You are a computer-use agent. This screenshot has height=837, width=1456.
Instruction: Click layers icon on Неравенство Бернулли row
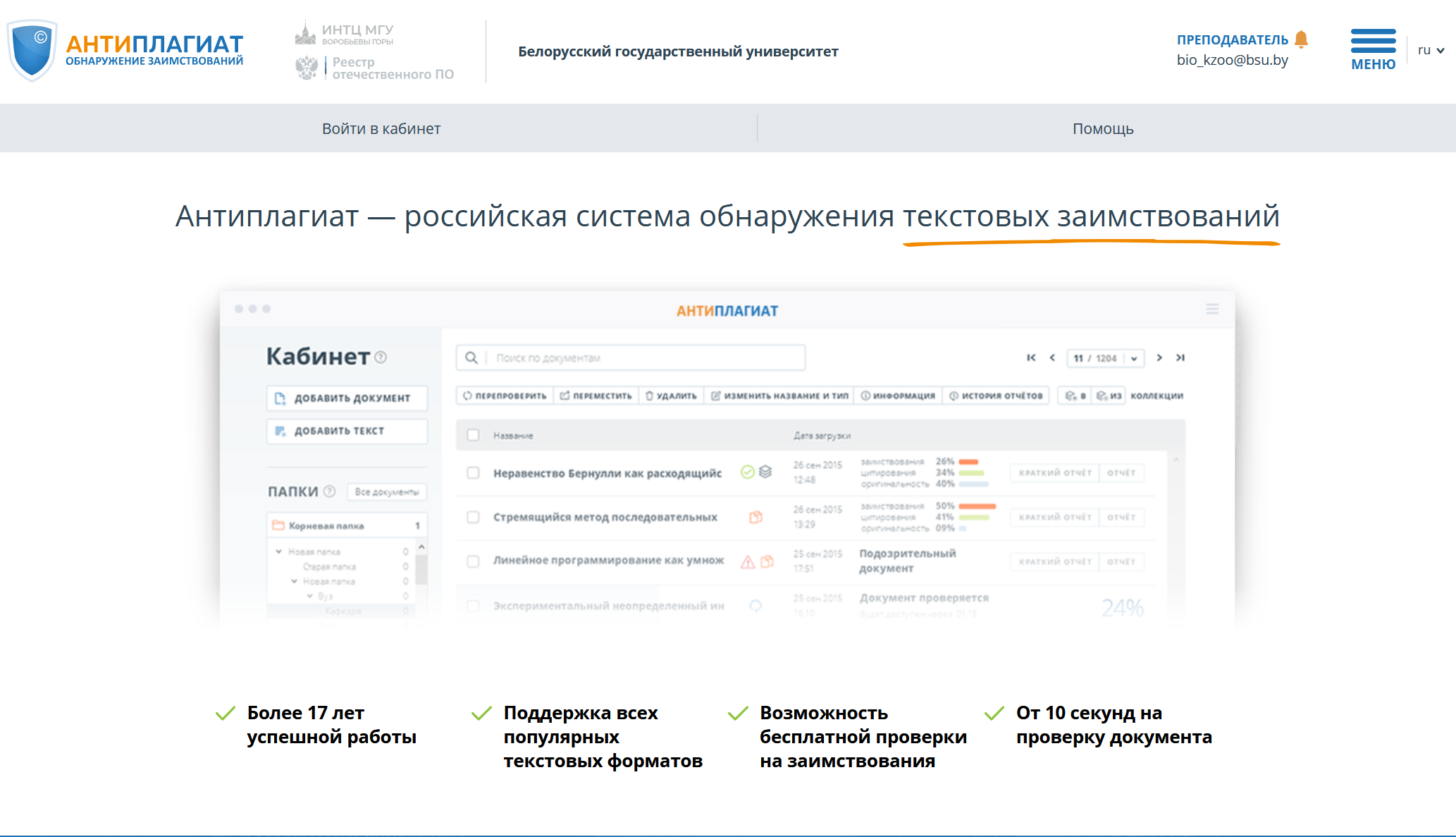765,472
